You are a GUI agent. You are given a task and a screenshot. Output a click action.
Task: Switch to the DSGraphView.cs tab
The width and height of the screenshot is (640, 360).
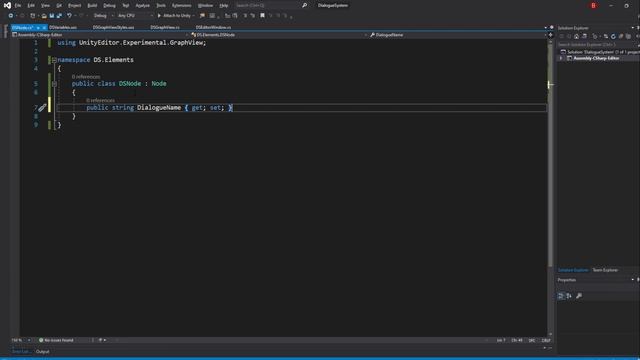tap(165, 27)
